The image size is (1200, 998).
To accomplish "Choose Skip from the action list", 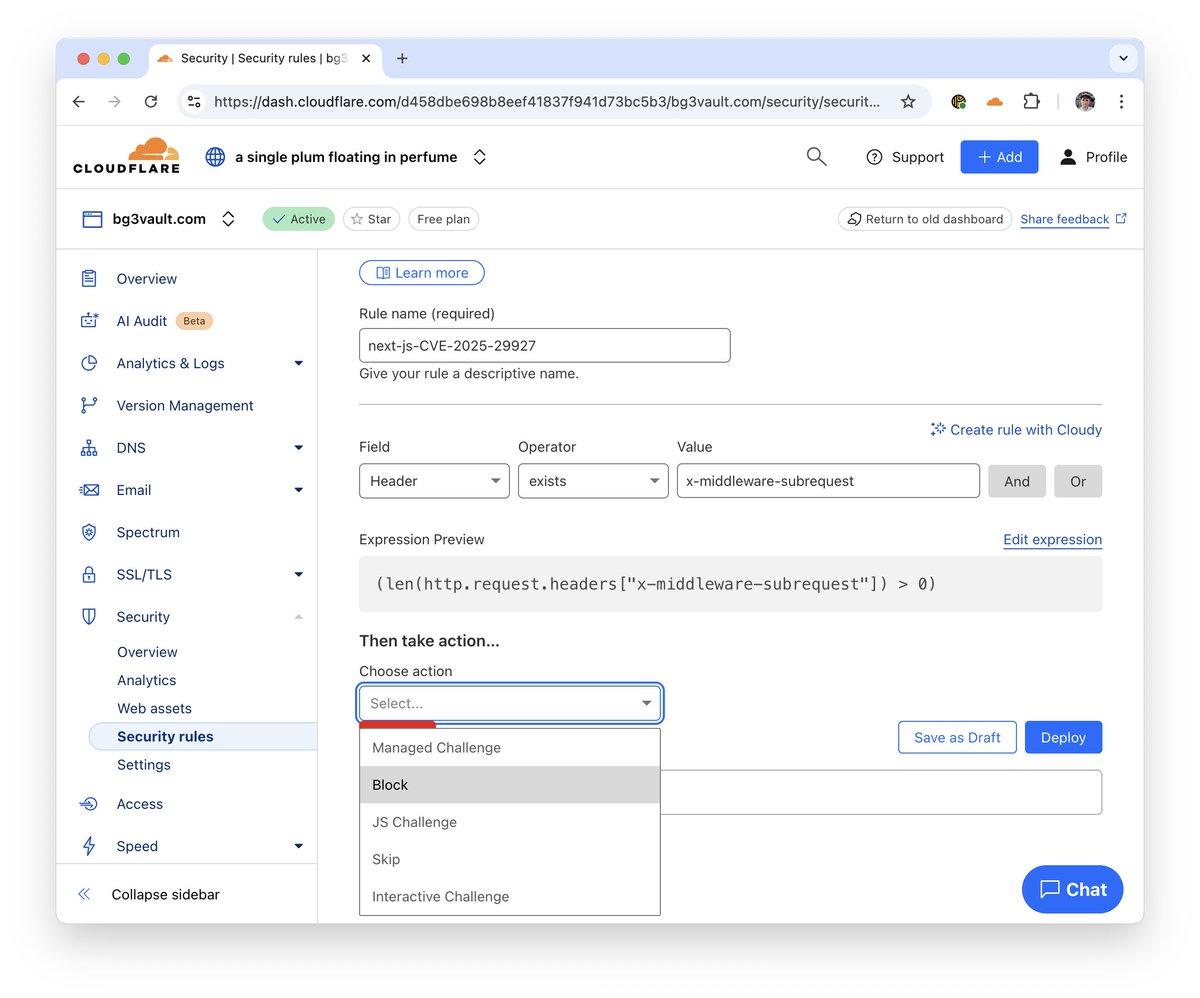I will (x=510, y=859).
